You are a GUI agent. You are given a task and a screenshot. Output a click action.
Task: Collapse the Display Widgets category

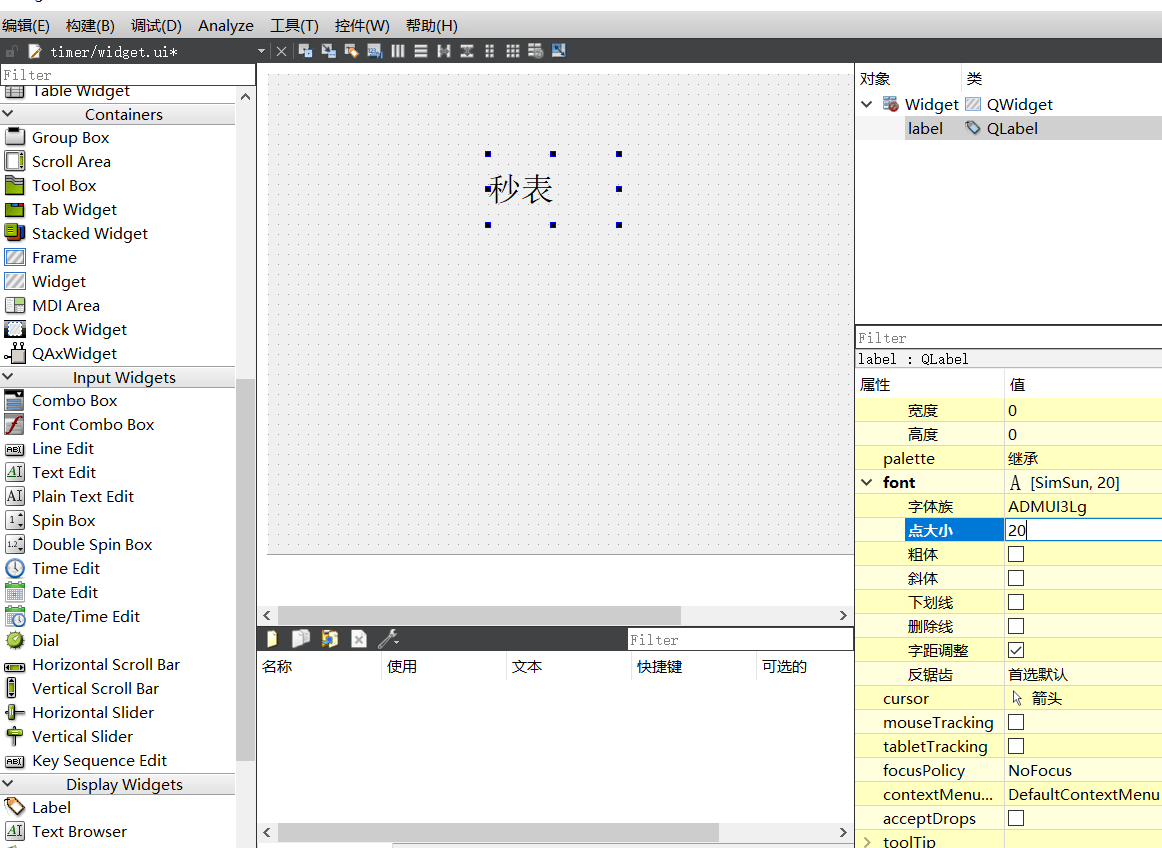pos(8,784)
